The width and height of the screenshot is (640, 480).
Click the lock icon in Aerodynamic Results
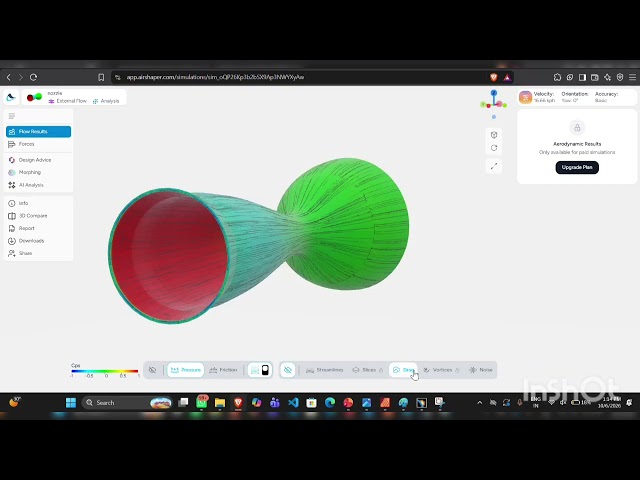tap(577, 128)
